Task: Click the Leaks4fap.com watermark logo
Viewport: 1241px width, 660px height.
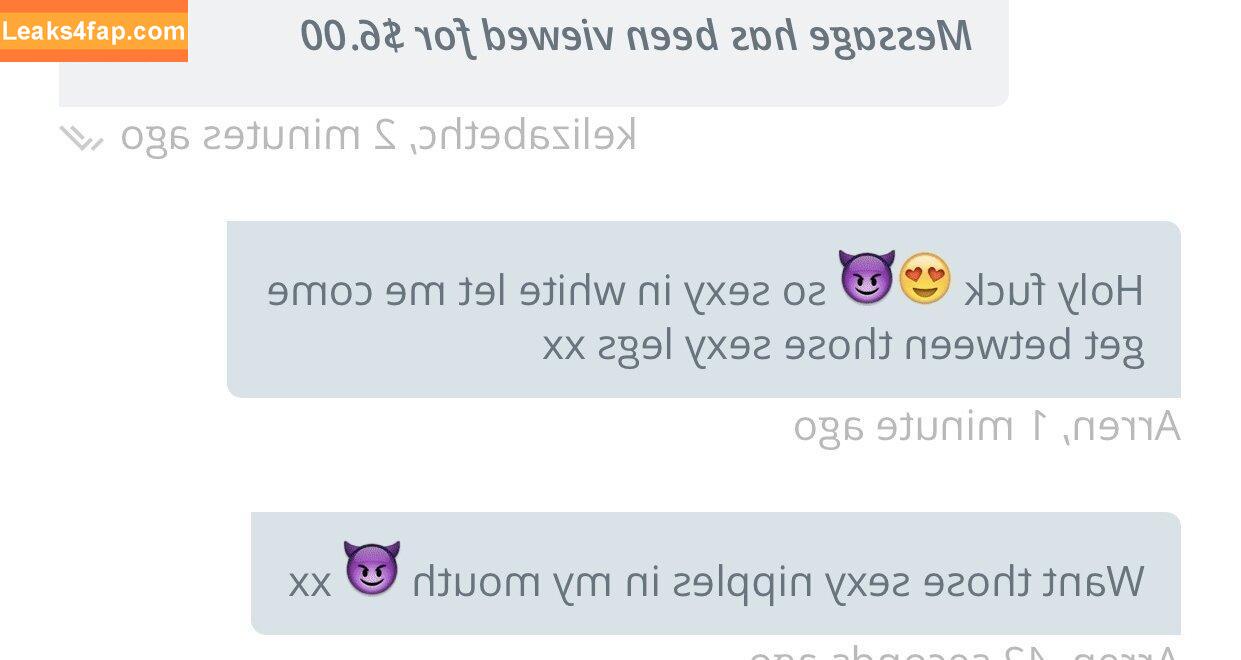Action: pyautogui.click(x=94, y=31)
